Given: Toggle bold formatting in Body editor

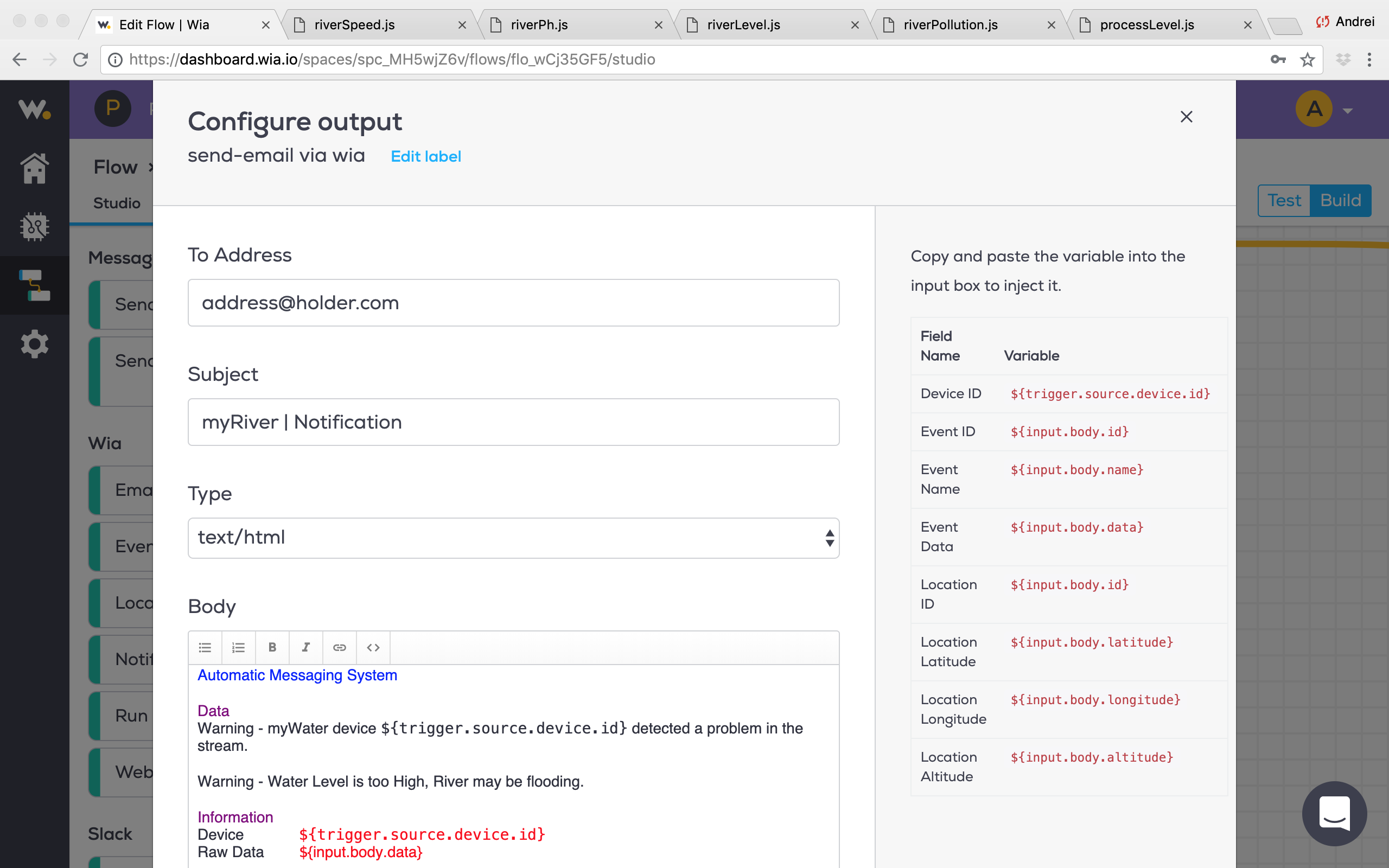Looking at the screenshot, I should (272, 648).
